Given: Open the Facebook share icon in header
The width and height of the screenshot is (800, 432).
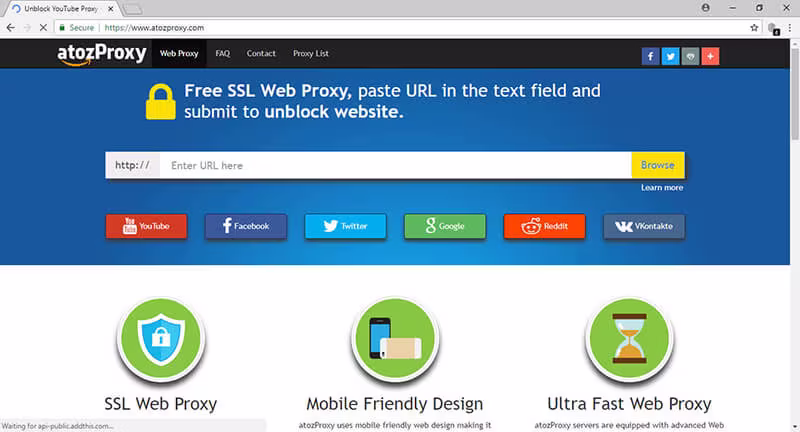Looking at the screenshot, I should [651, 56].
